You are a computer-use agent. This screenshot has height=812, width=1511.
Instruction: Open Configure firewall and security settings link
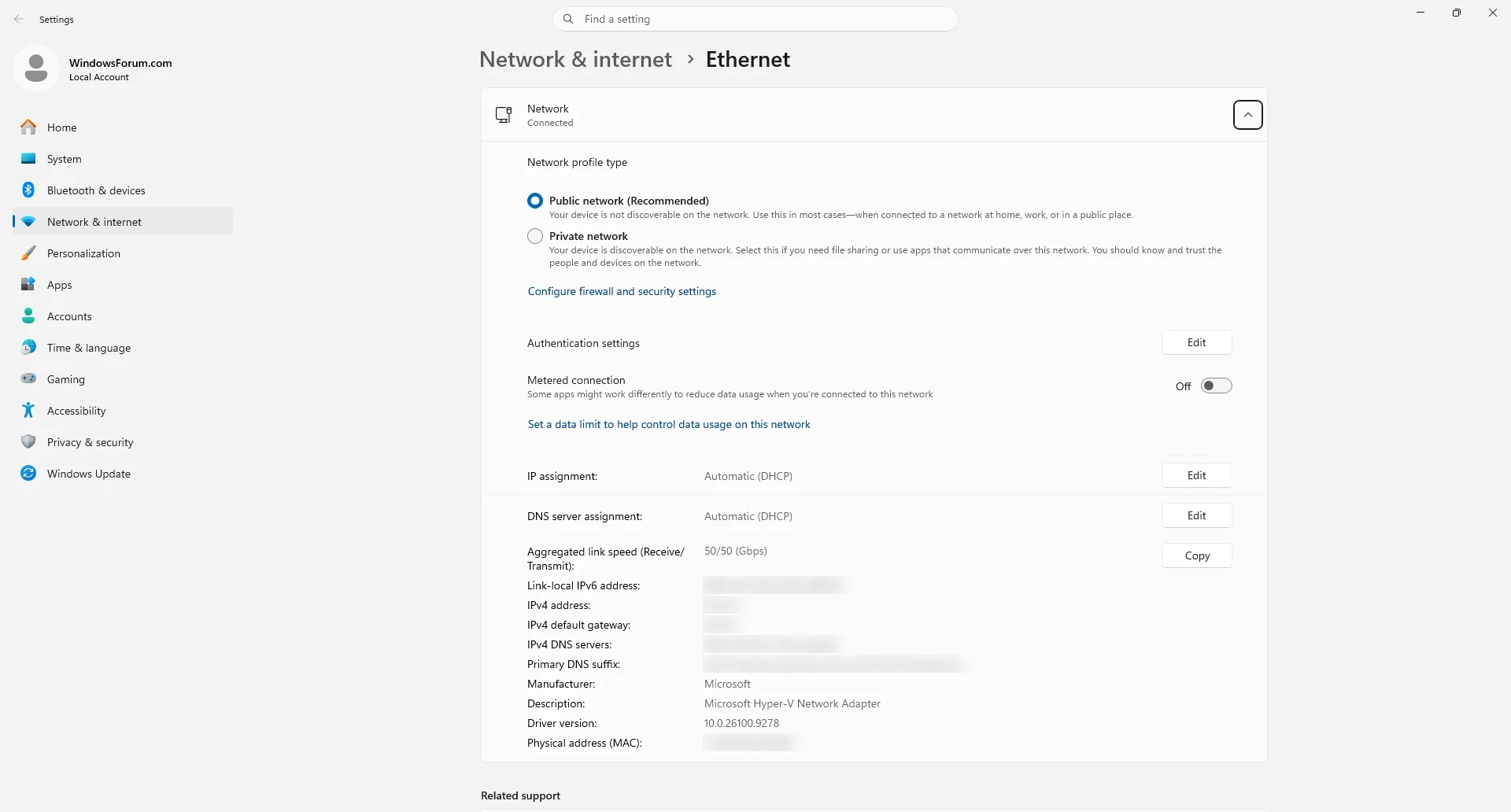click(622, 291)
